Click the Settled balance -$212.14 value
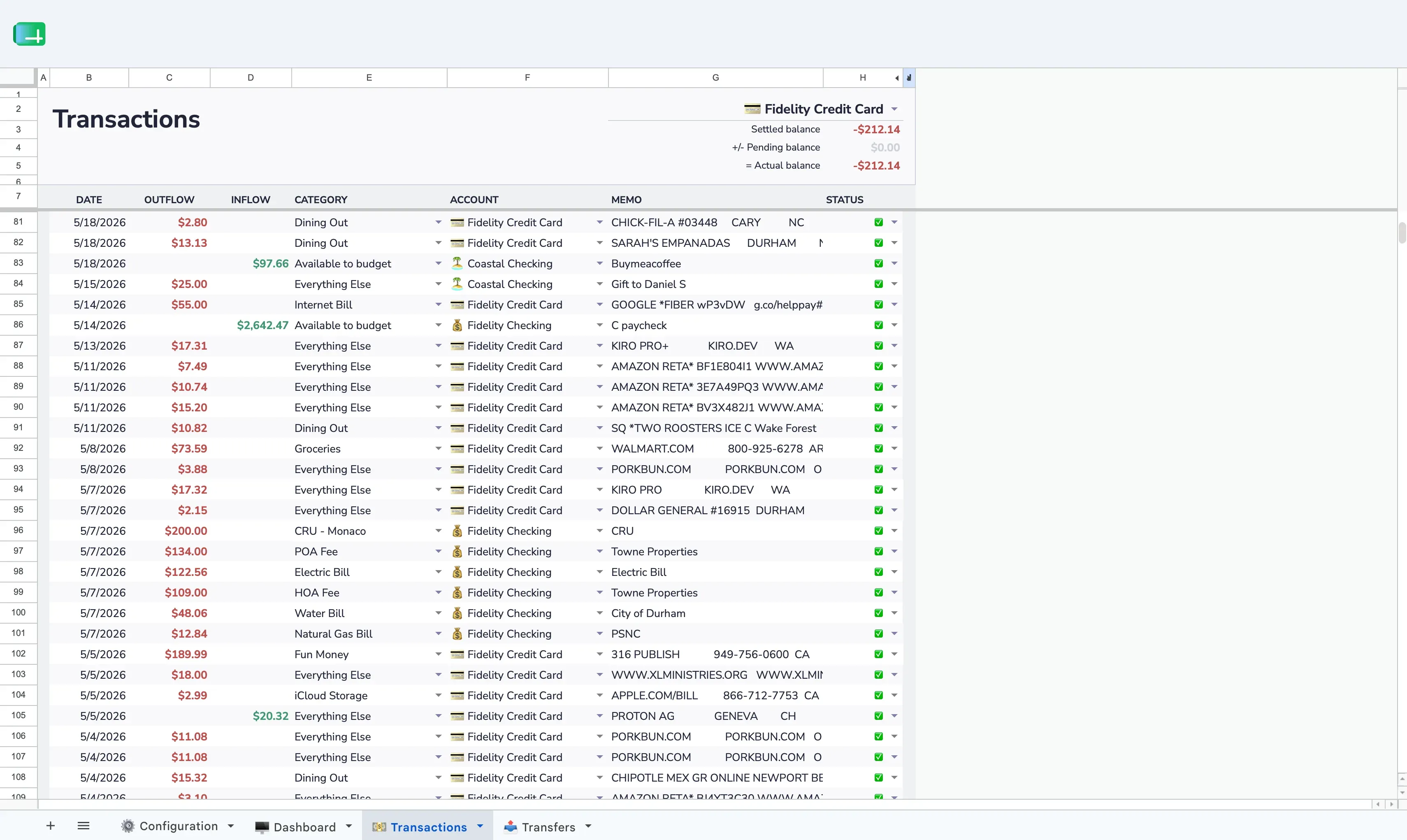Screen dimensions: 1407x840 [876, 129]
